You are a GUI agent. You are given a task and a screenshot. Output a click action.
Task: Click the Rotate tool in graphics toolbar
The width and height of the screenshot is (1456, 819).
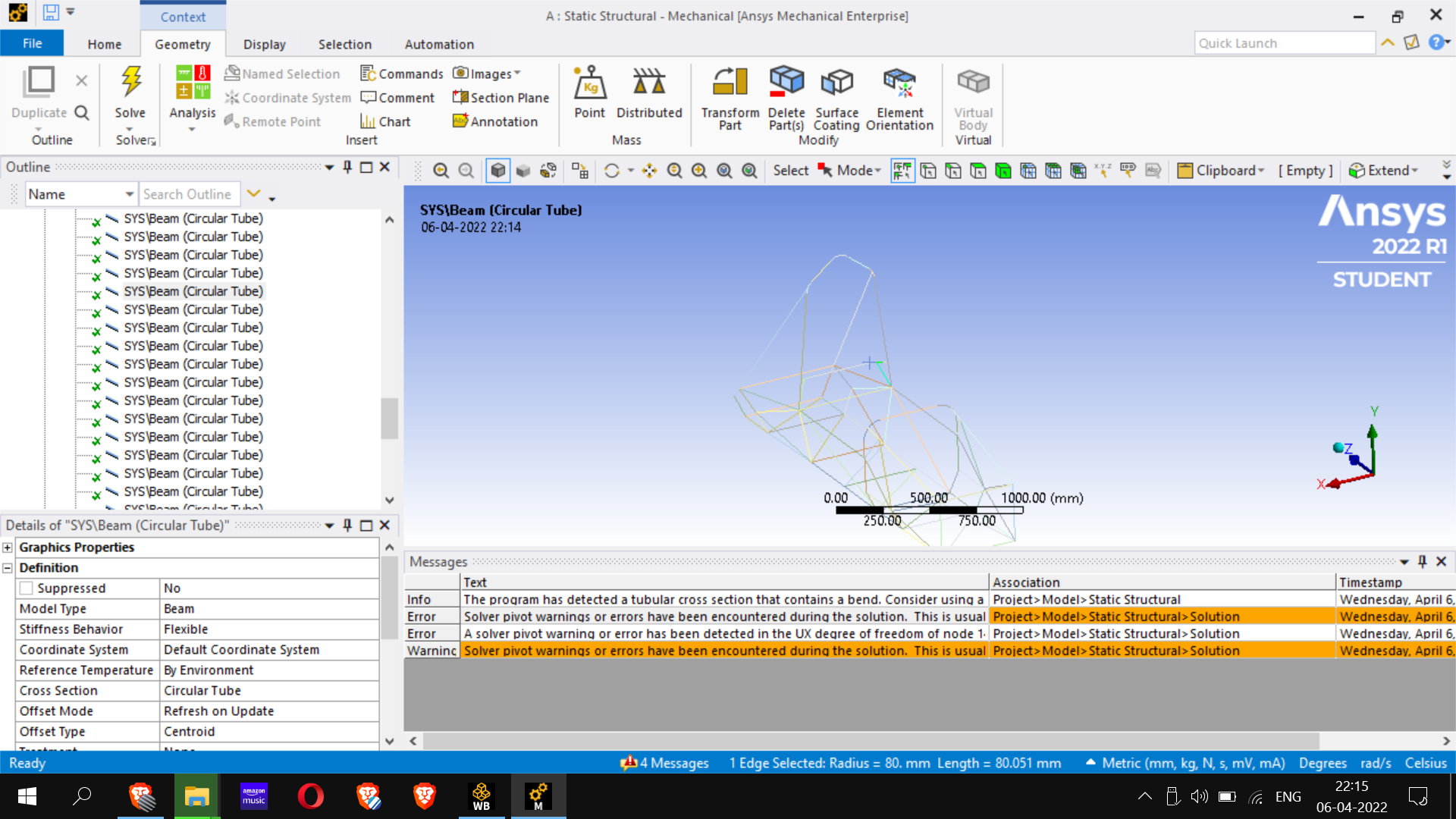pyautogui.click(x=612, y=171)
